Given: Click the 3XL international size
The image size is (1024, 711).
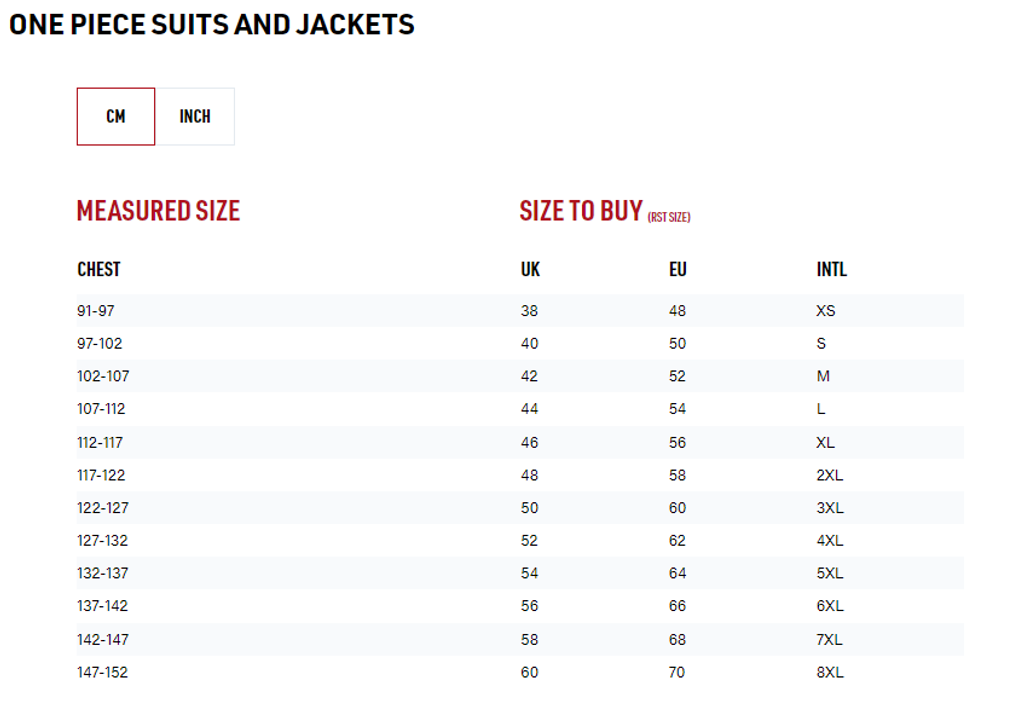Looking at the screenshot, I should [x=830, y=508].
